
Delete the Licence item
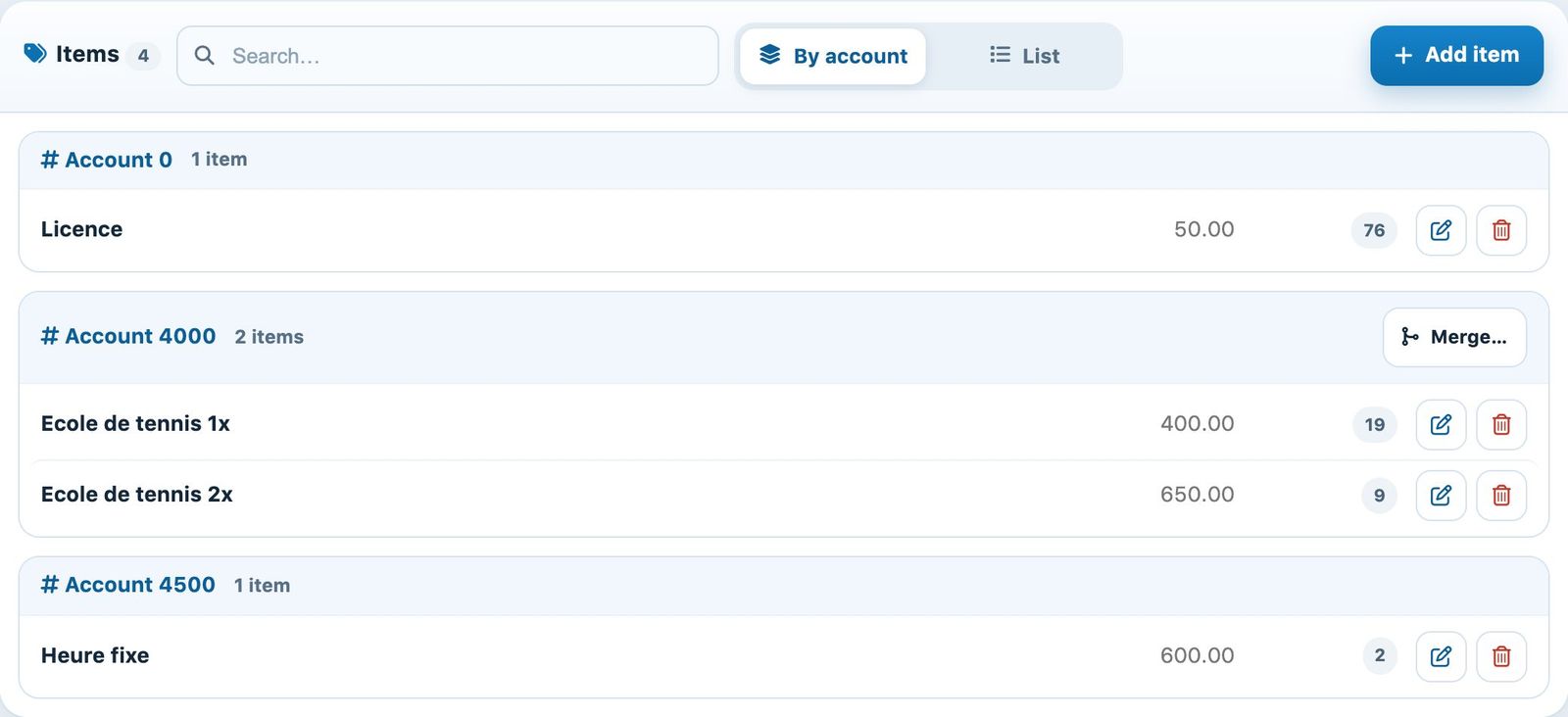tap(1501, 230)
